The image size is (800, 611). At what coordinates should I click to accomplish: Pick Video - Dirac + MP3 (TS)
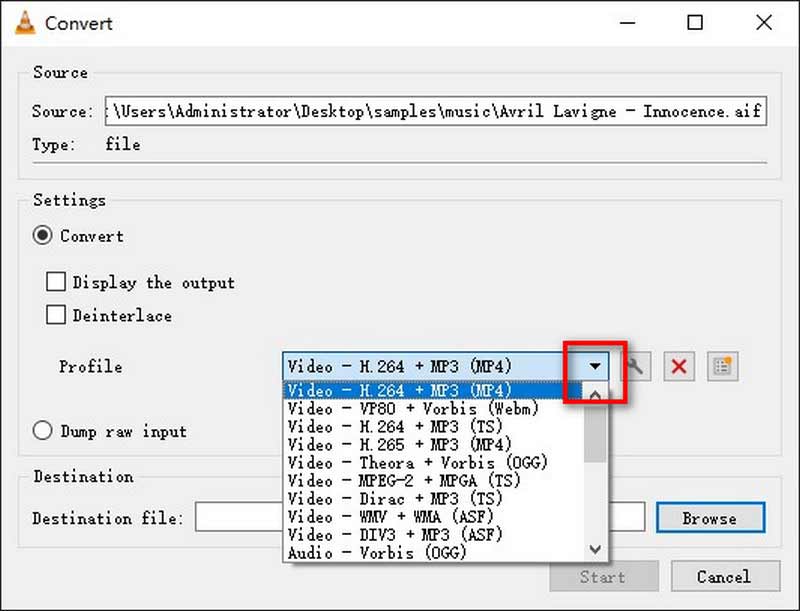[433, 498]
